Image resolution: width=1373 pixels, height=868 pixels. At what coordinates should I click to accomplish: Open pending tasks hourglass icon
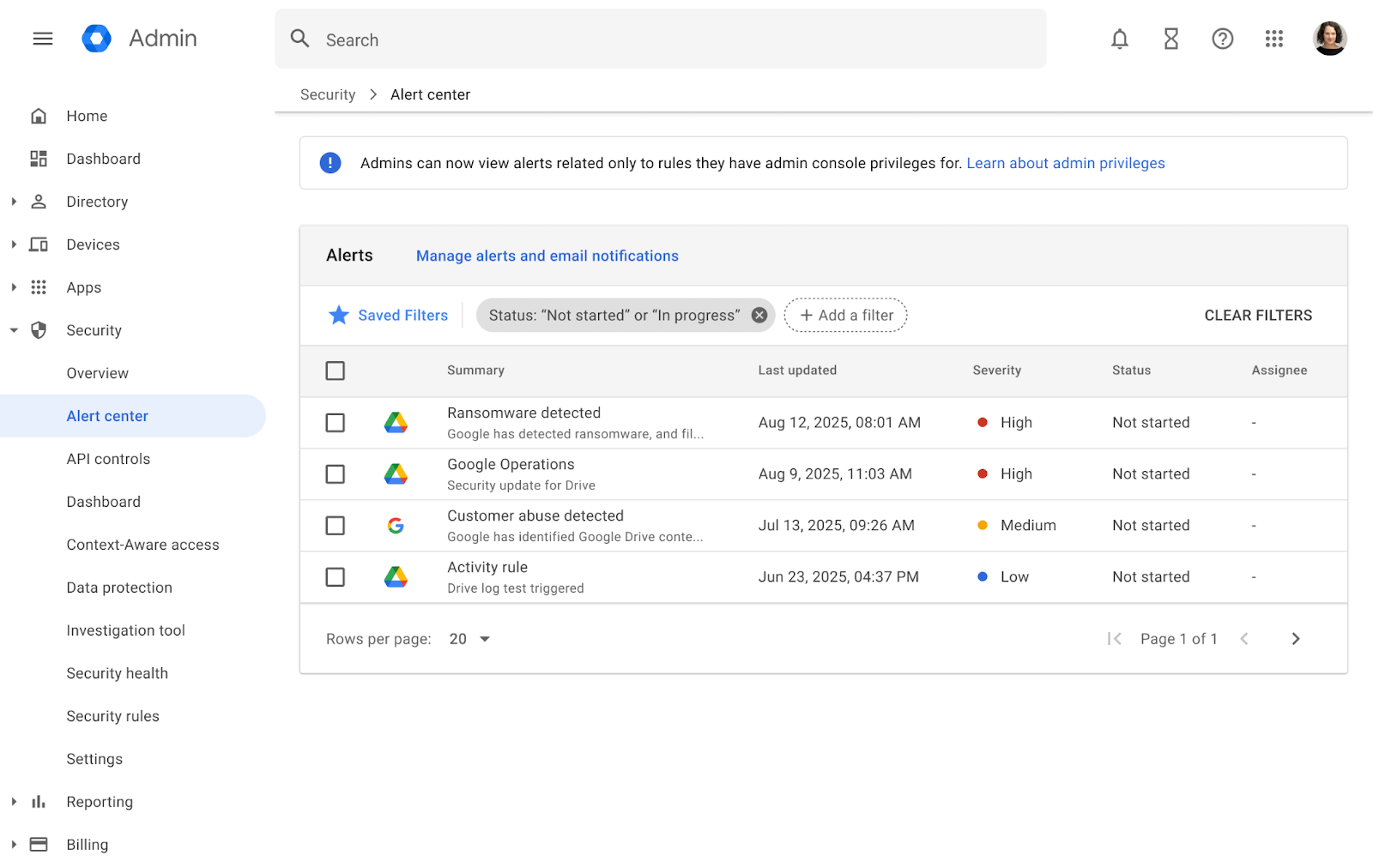pyautogui.click(x=1170, y=39)
